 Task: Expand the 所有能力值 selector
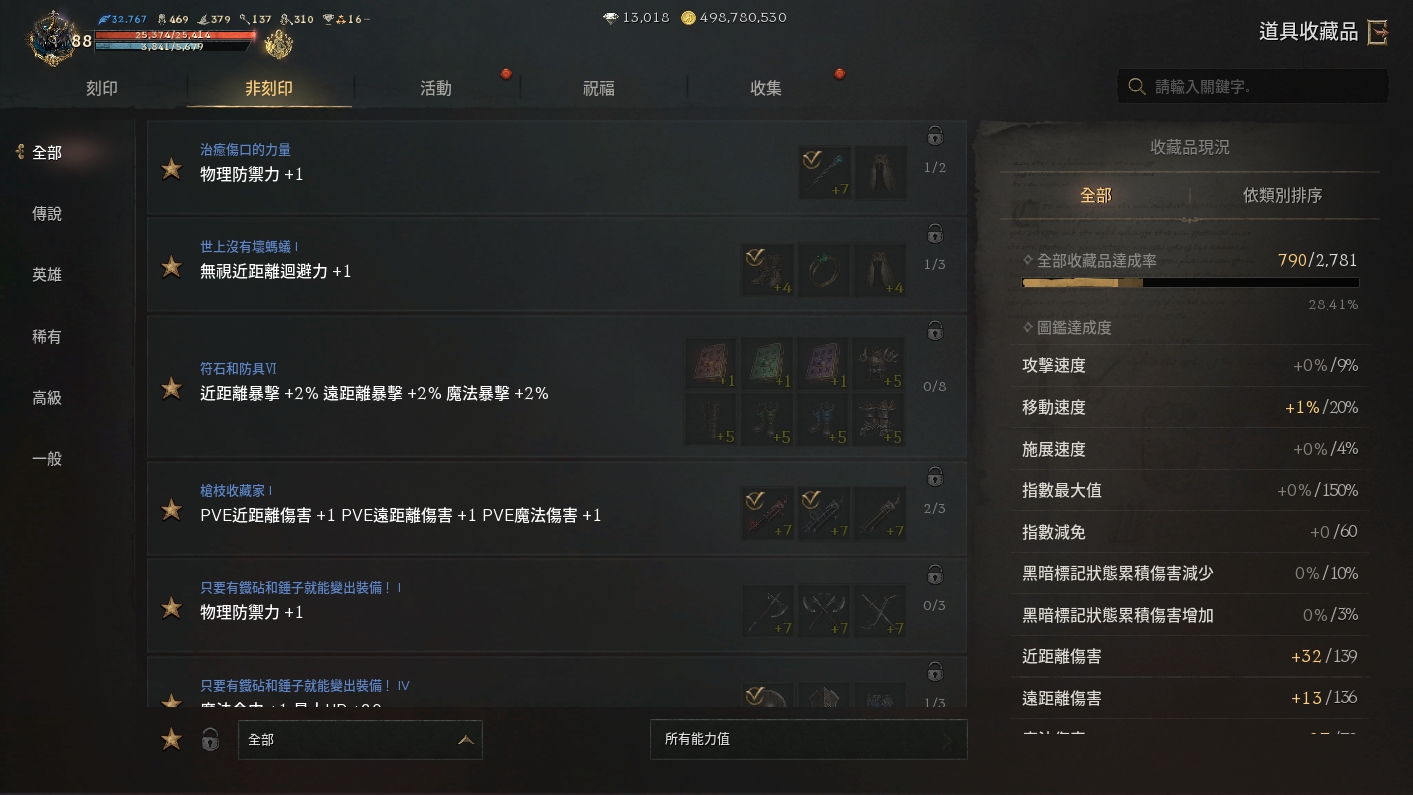pyautogui.click(x=808, y=739)
